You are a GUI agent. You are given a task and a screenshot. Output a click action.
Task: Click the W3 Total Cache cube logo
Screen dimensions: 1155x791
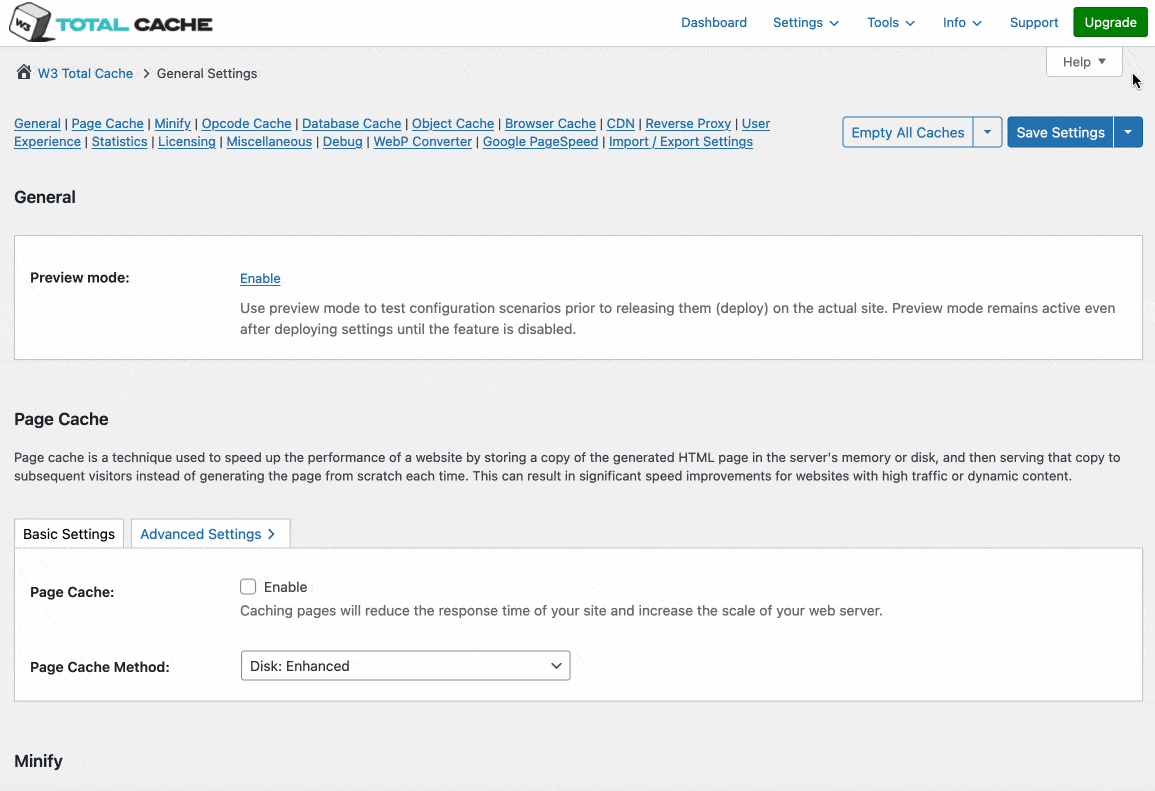(x=30, y=22)
